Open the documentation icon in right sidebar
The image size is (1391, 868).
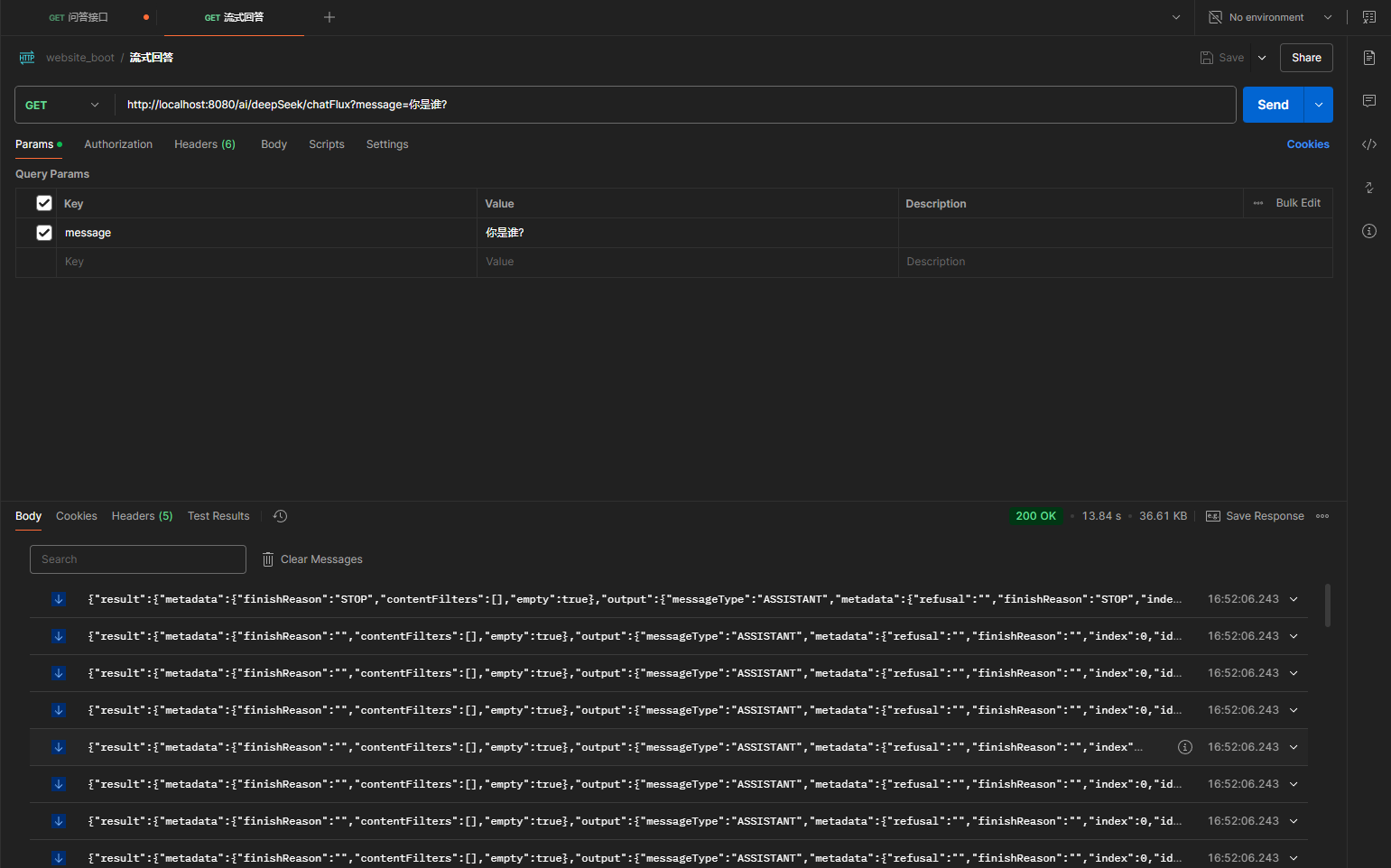[1368, 58]
